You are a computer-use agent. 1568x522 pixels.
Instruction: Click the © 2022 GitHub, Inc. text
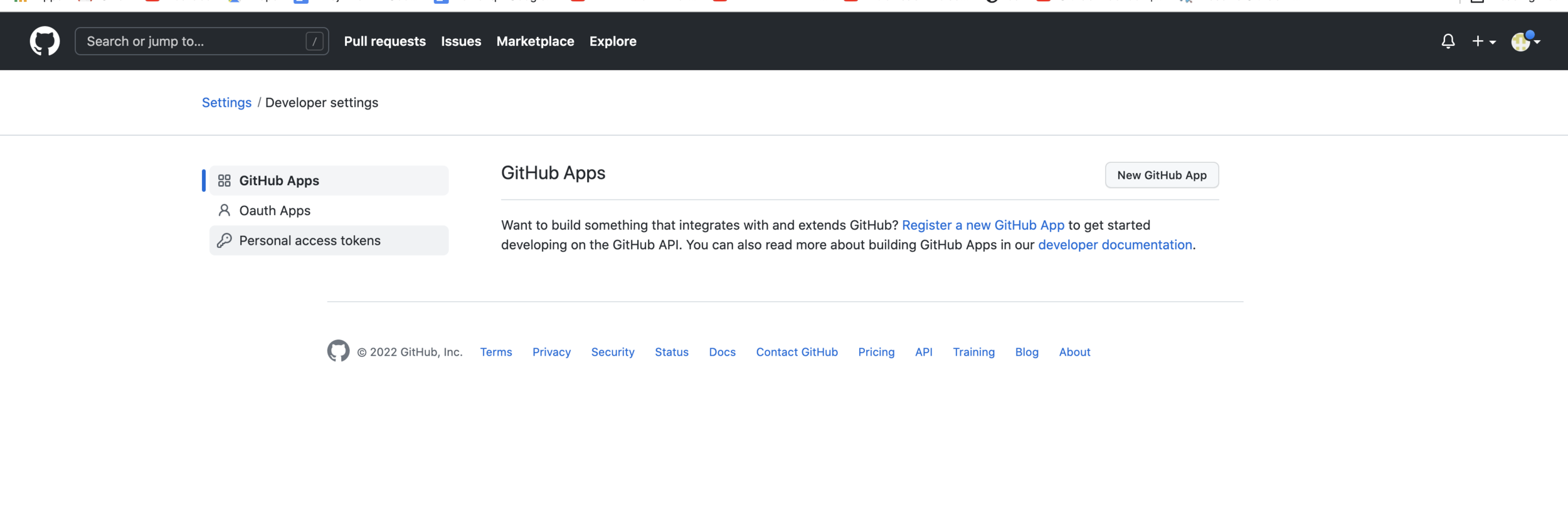410,352
